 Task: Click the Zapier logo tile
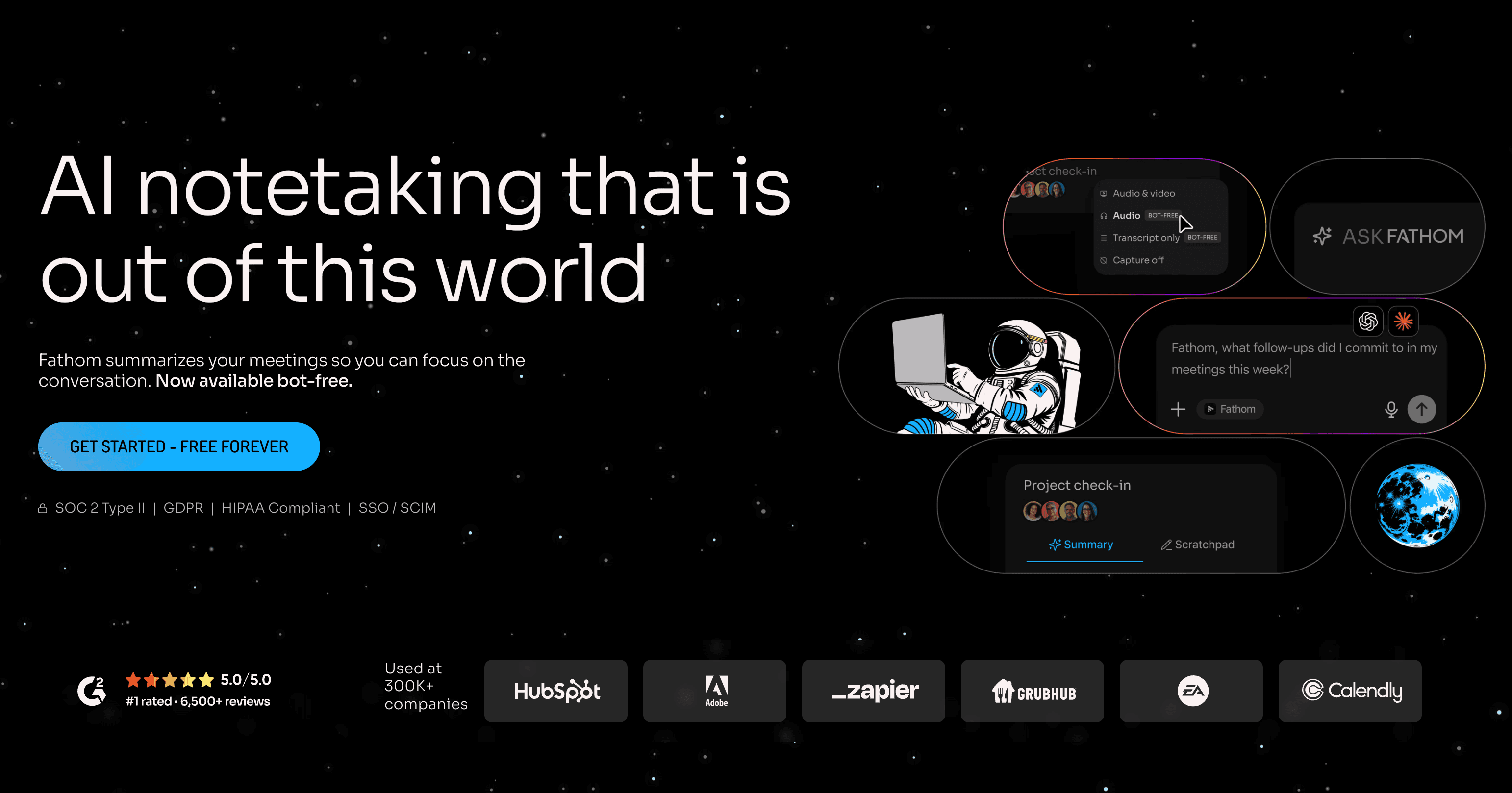point(873,691)
